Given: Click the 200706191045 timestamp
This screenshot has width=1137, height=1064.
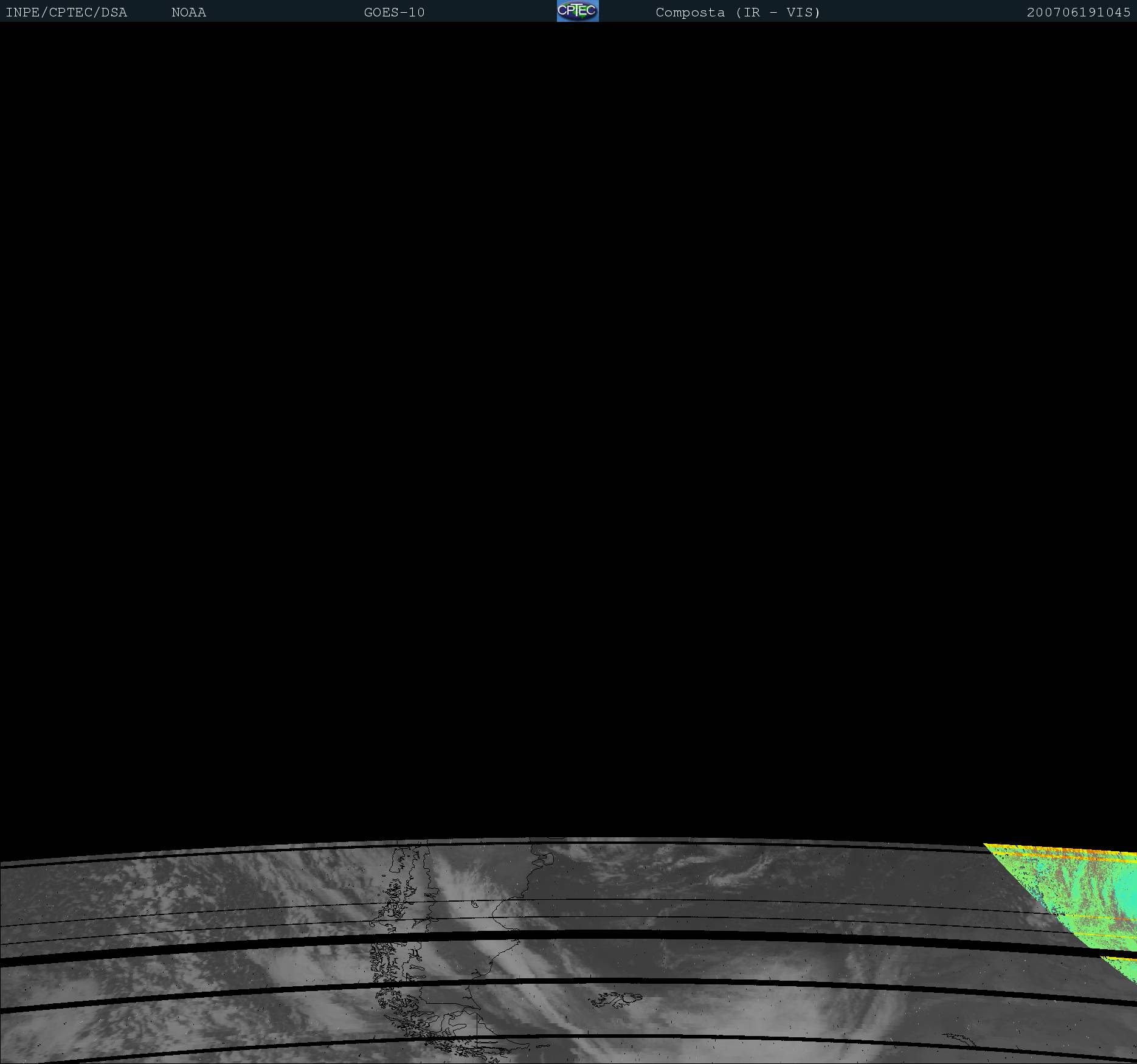Looking at the screenshot, I should click(1078, 12).
